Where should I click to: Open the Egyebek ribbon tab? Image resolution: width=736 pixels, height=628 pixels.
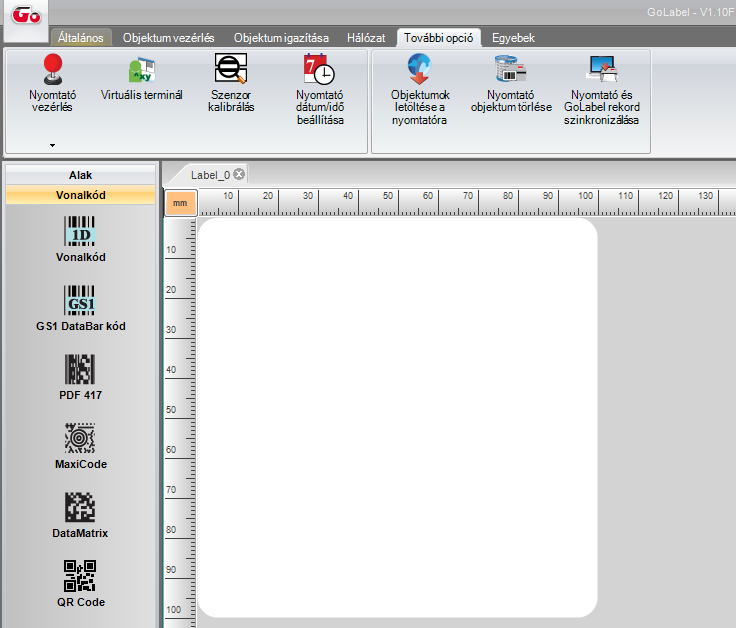pos(513,38)
